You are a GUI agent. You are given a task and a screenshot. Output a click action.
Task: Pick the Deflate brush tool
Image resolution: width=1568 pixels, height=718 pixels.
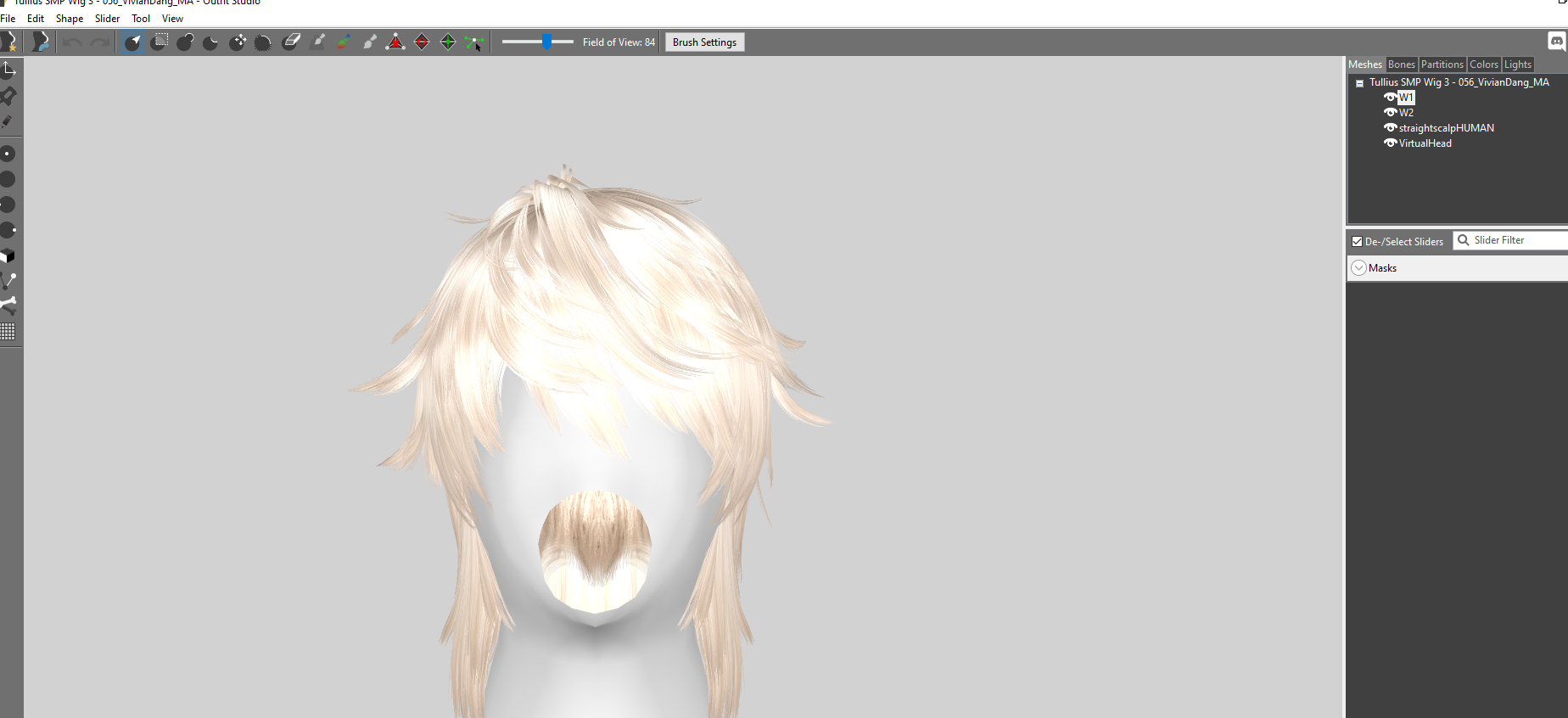(211, 42)
